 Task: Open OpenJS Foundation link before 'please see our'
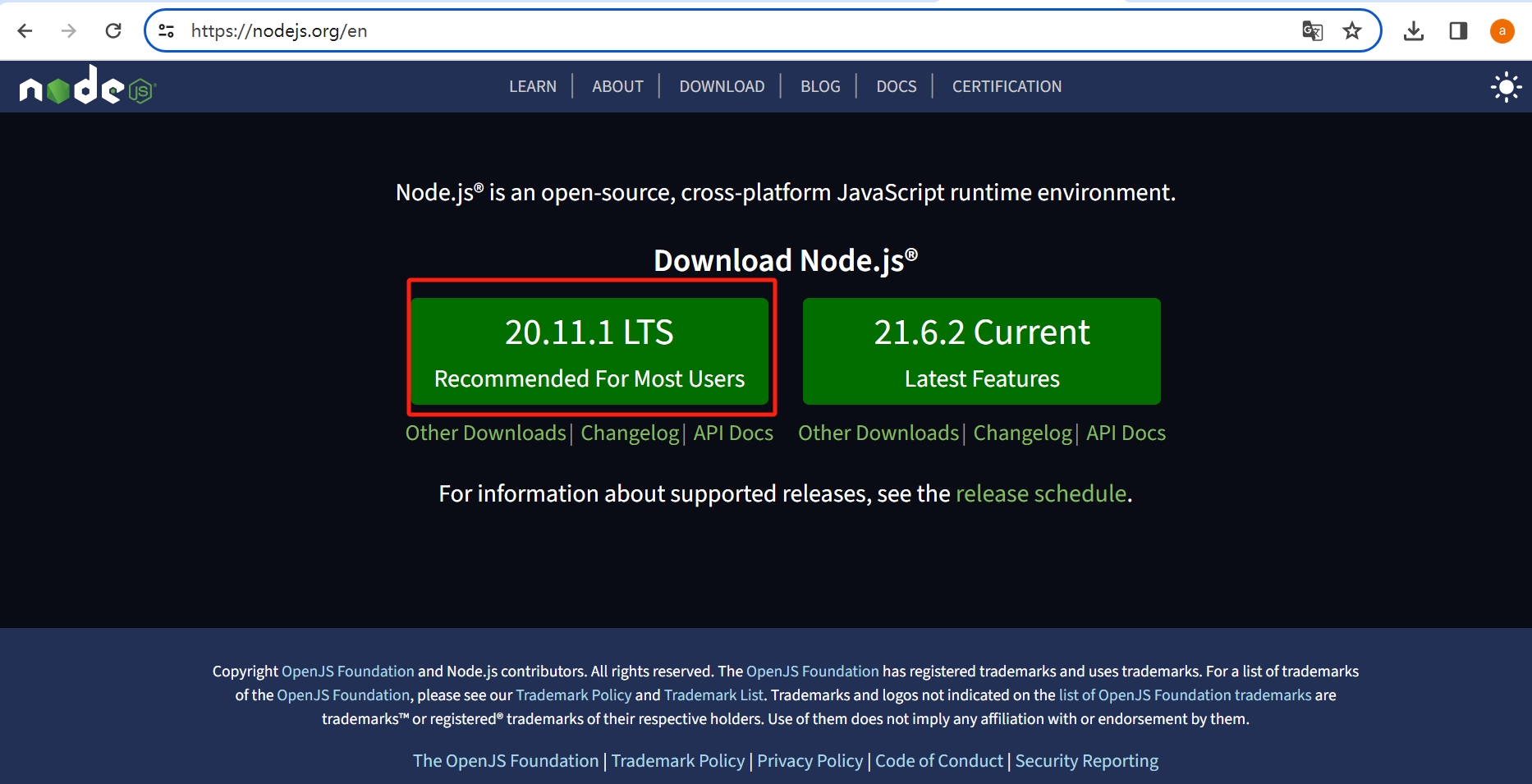pyautogui.click(x=343, y=695)
